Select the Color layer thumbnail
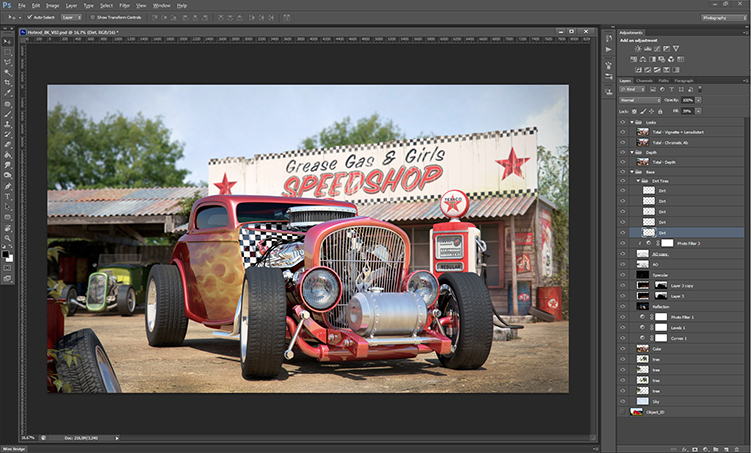Screen dimensions: 751x453 pyautogui.click(x=642, y=349)
